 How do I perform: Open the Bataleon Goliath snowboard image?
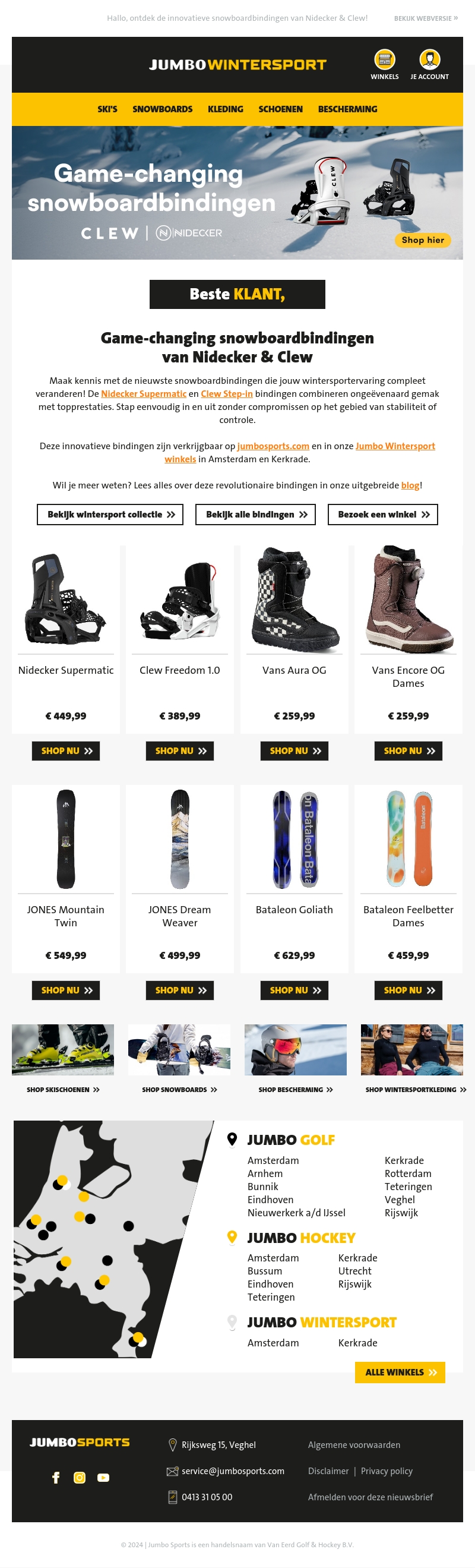[294, 840]
